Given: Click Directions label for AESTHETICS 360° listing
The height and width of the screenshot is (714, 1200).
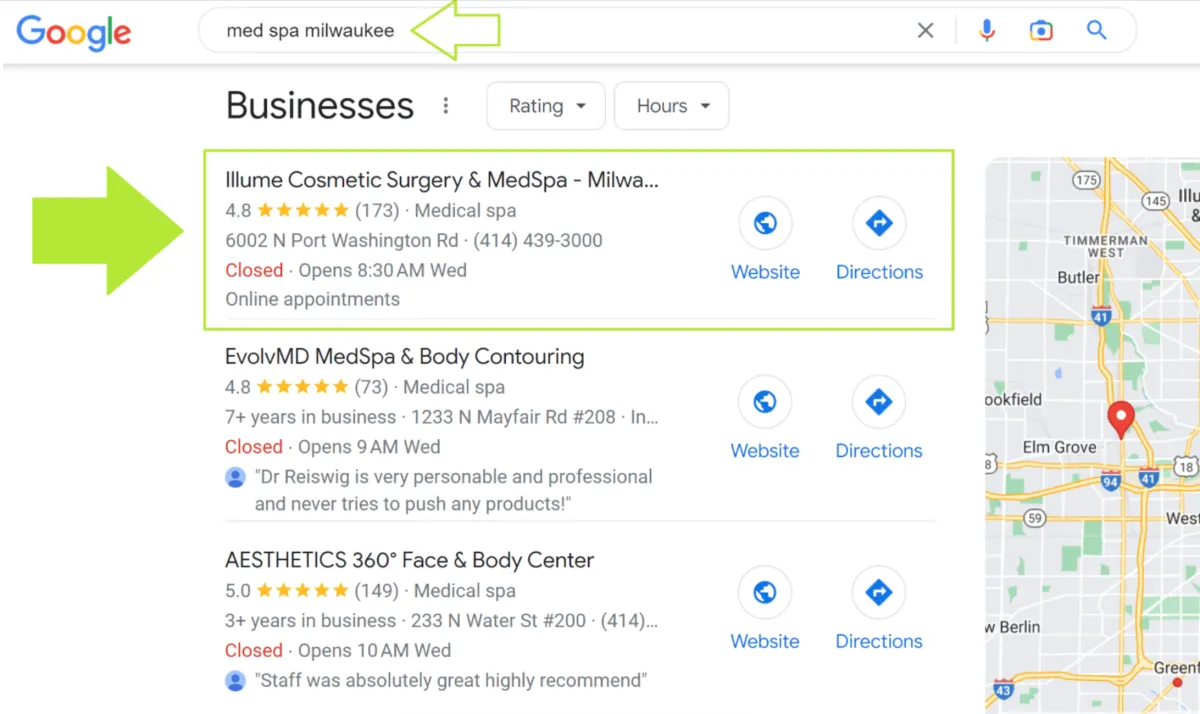Looking at the screenshot, I should pyautogui.click(x=879, y=642).
